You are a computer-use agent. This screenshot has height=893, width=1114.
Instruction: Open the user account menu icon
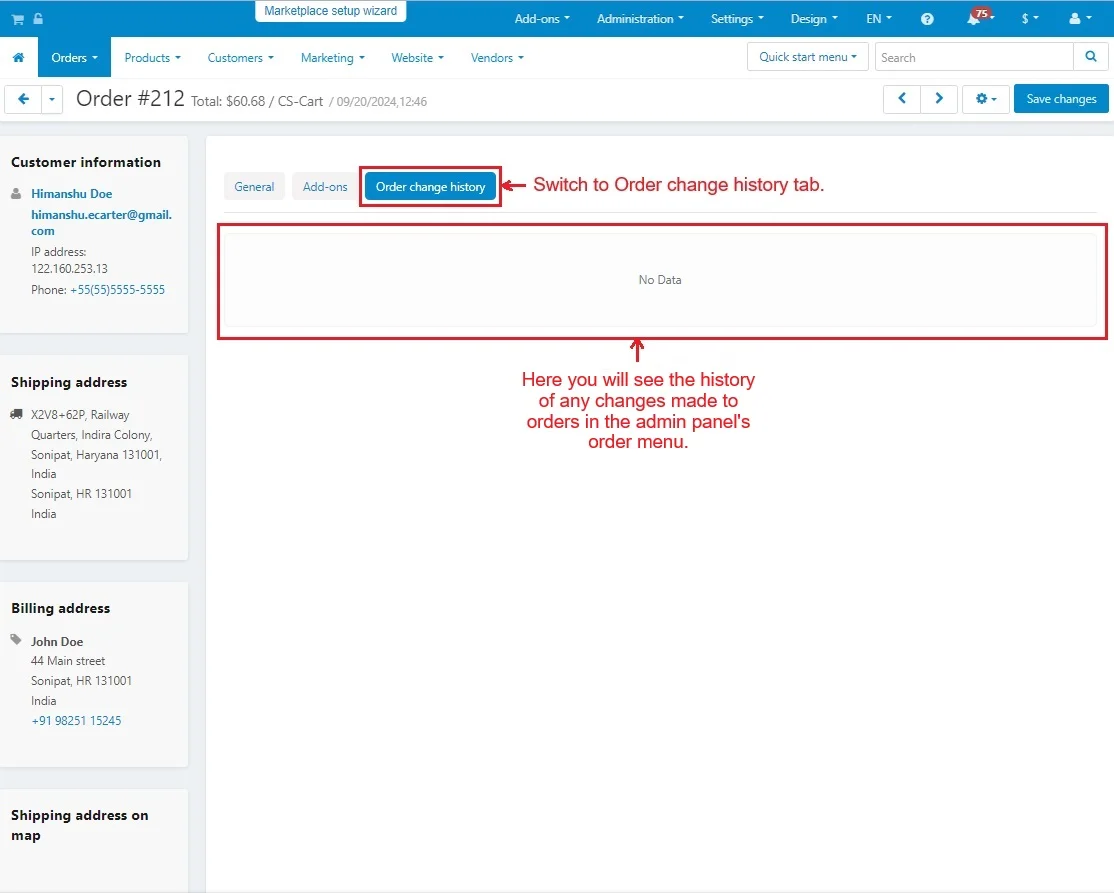(1080, 18)
